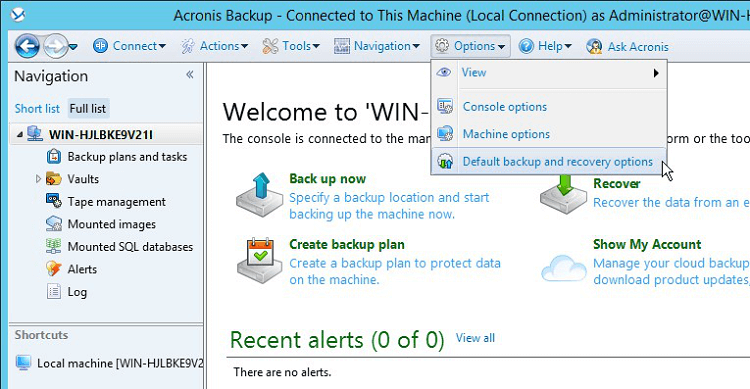This screenshot has height=389, width=750.
Task: Collapse the Navigation pane with double chevron
Action: click(190, 75)
